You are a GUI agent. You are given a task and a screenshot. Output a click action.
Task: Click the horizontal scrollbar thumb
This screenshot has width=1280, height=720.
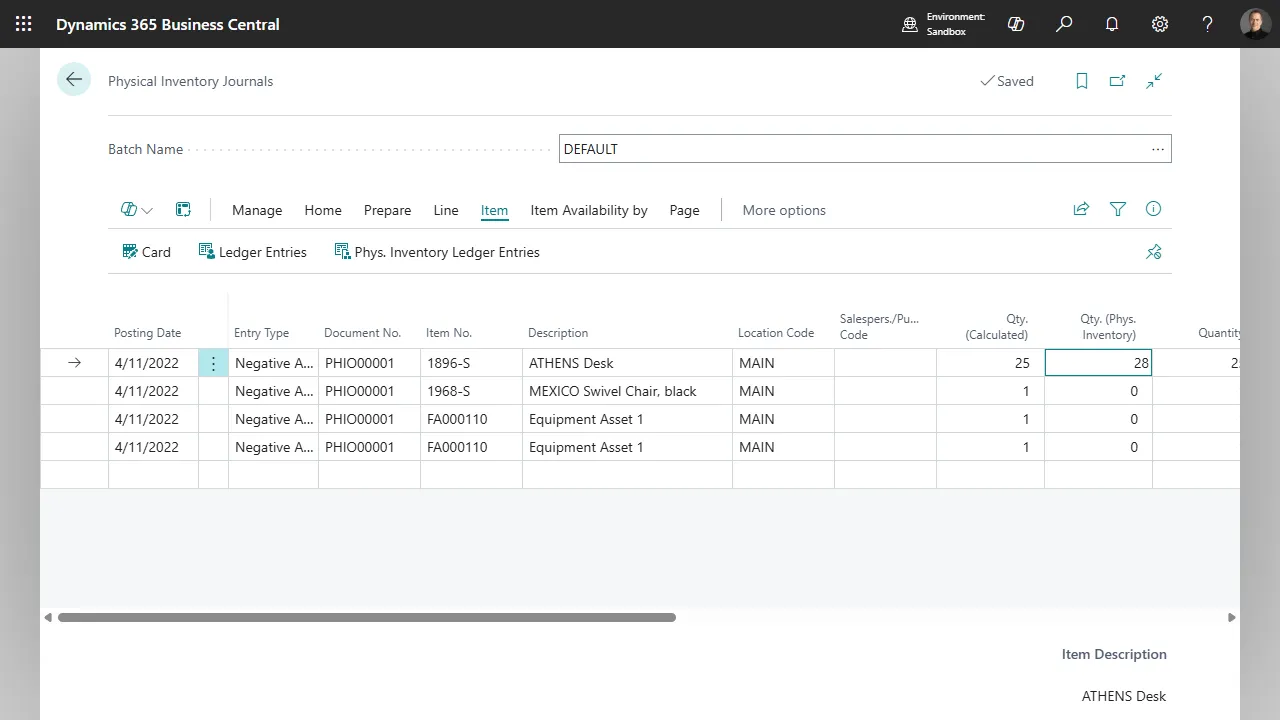click(x=366, y=618)
